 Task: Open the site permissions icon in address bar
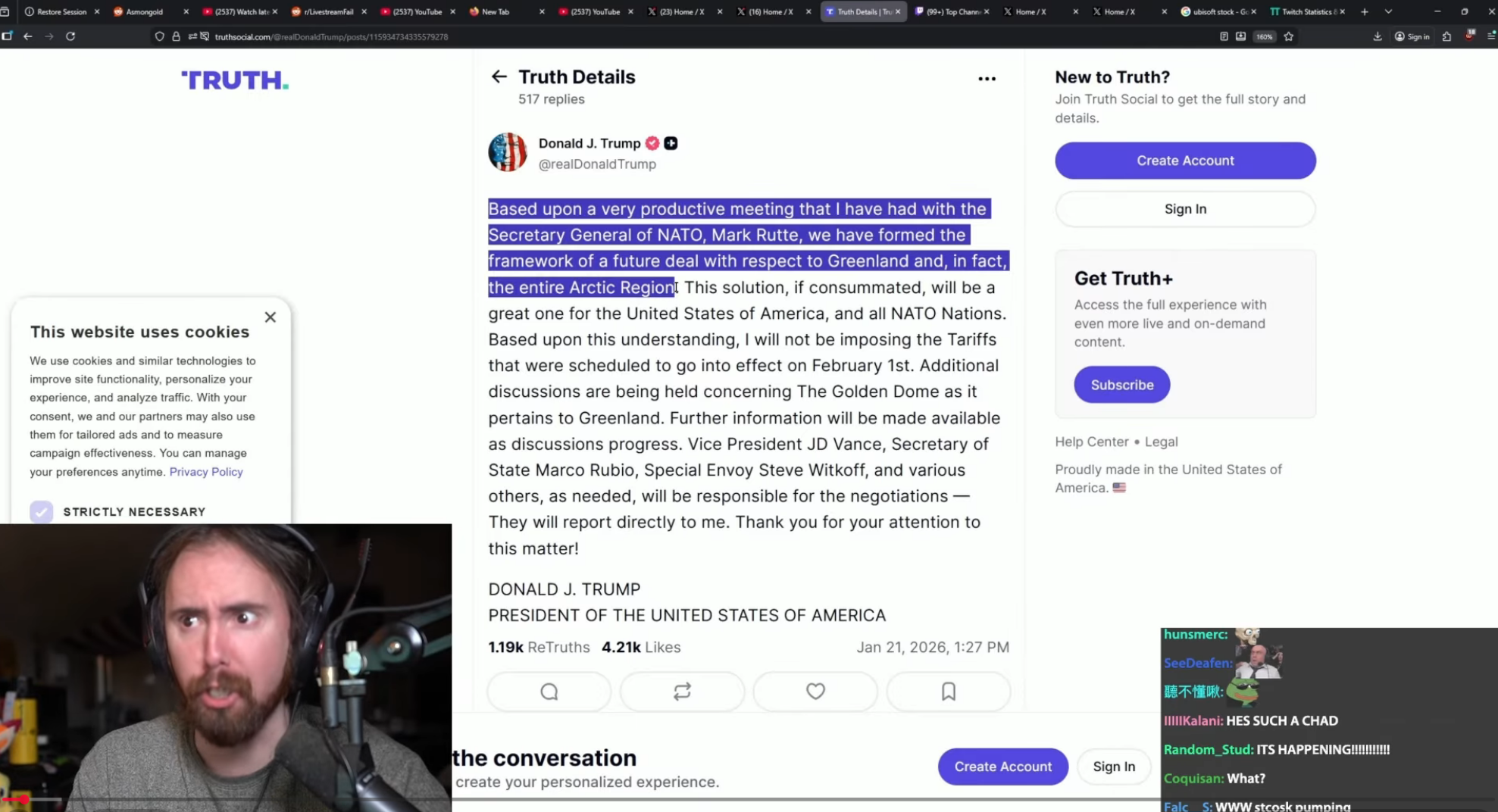coord(192,36)
